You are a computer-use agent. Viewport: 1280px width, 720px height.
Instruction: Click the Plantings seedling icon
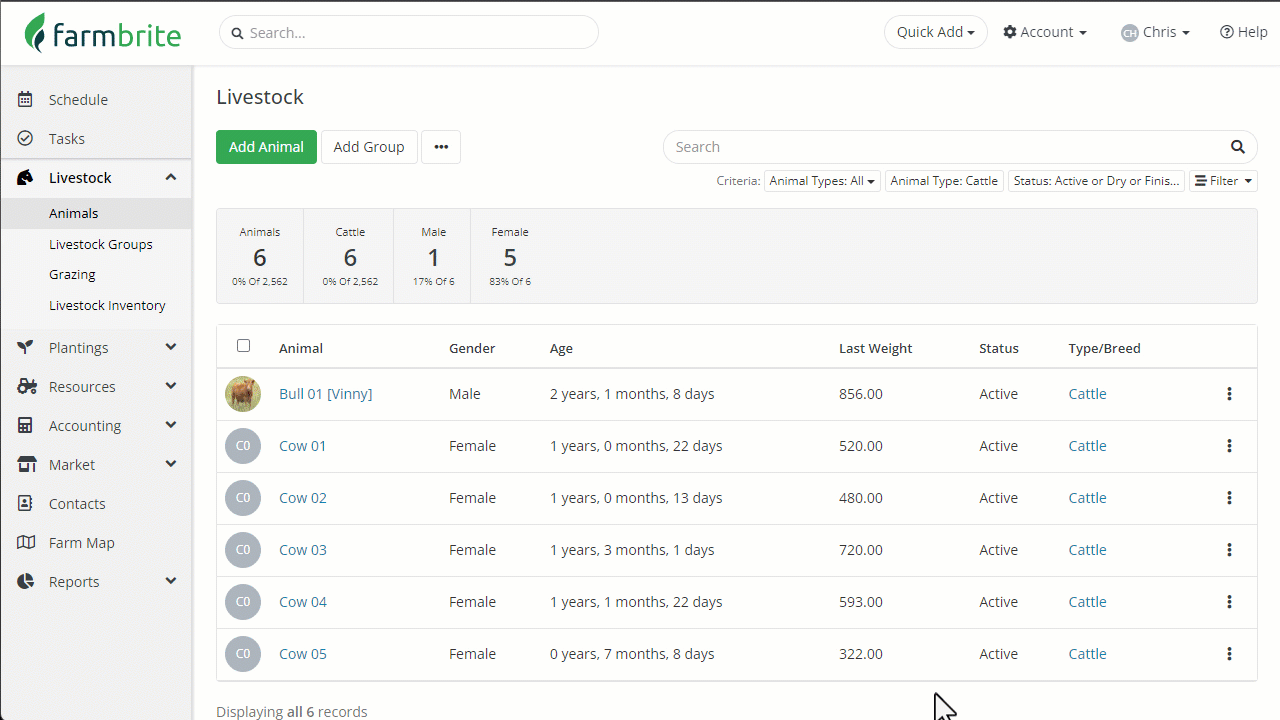coord(26,348)
